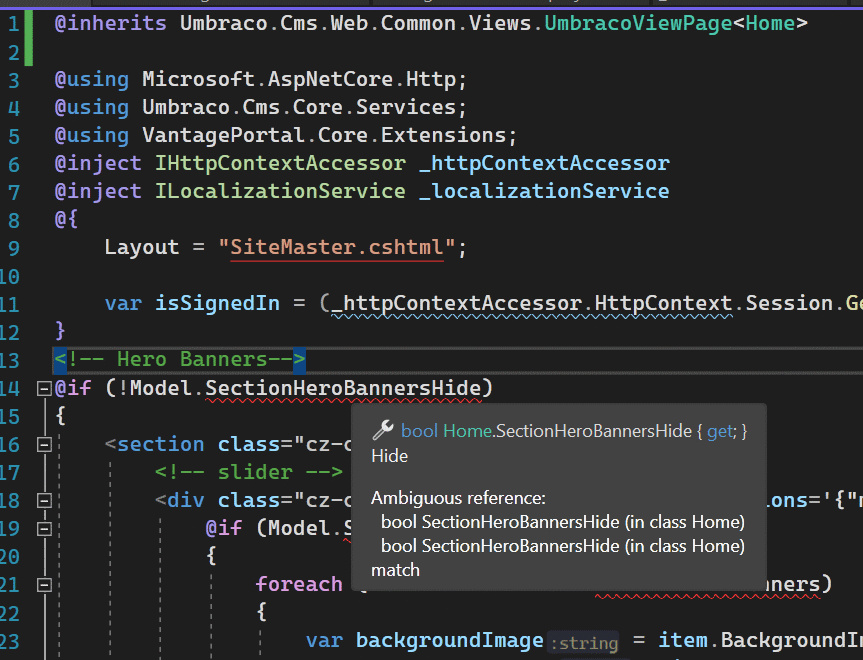Click the @inherits directive keyword
863x660 pixels.
tap(111, 23)
